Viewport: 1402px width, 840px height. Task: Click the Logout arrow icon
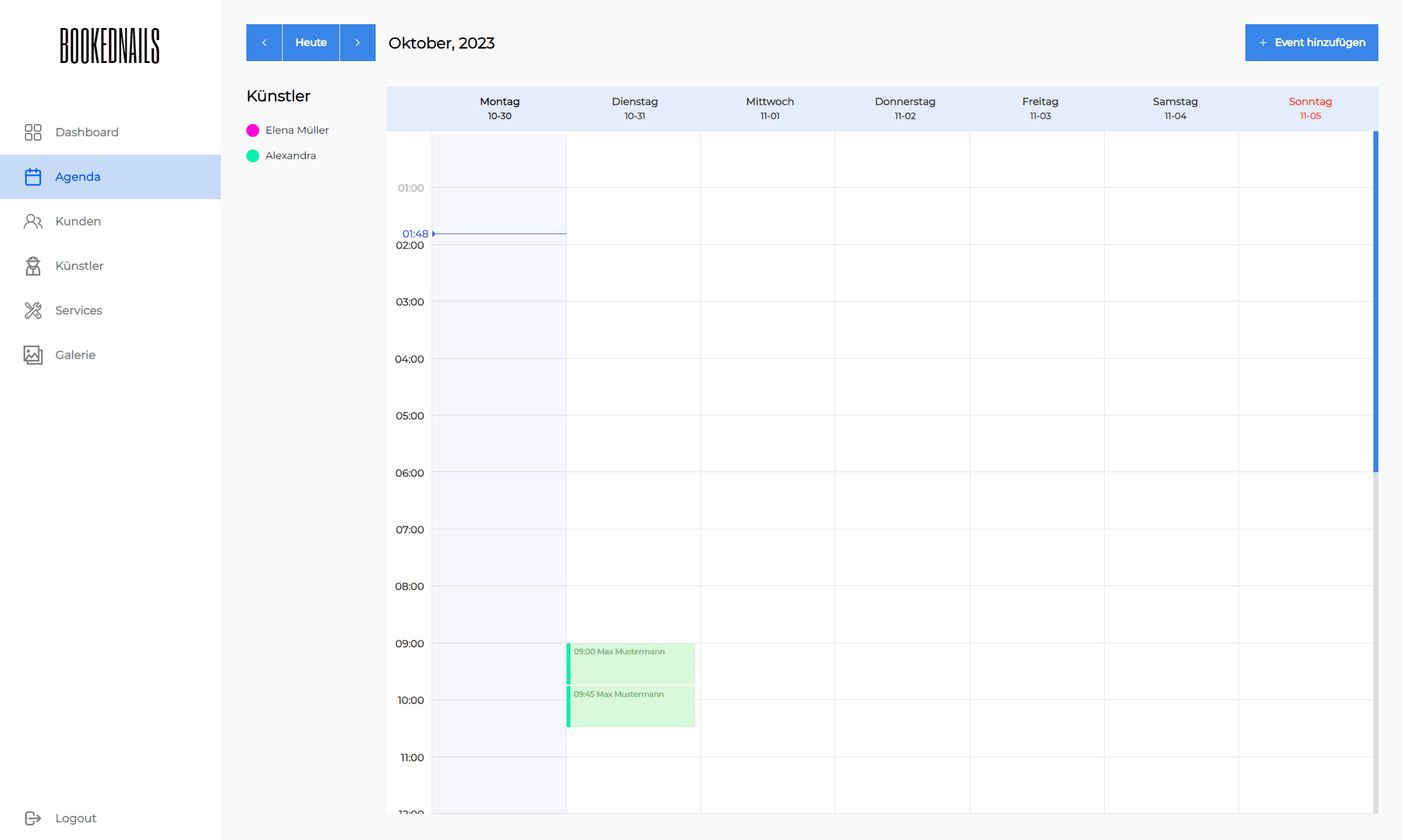[33, 818]
